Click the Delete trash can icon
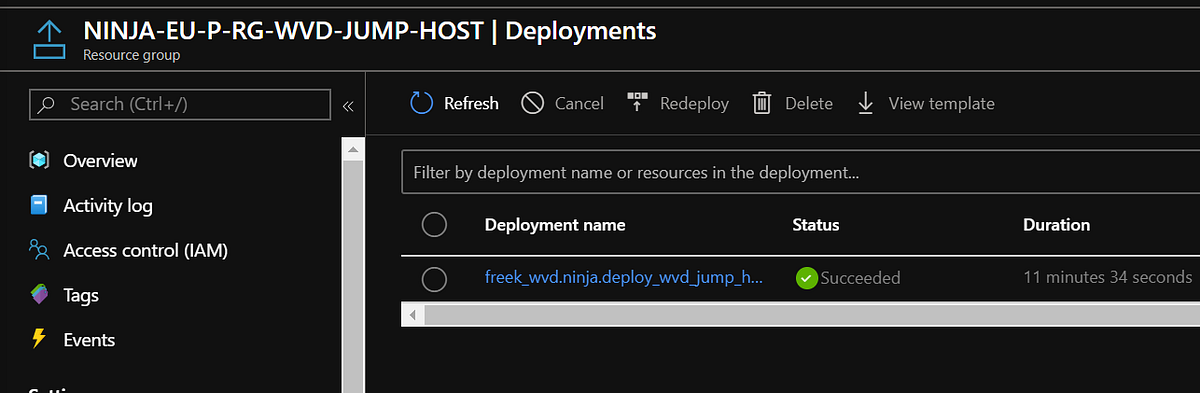 pyautogui.click(x=762, y=103)
